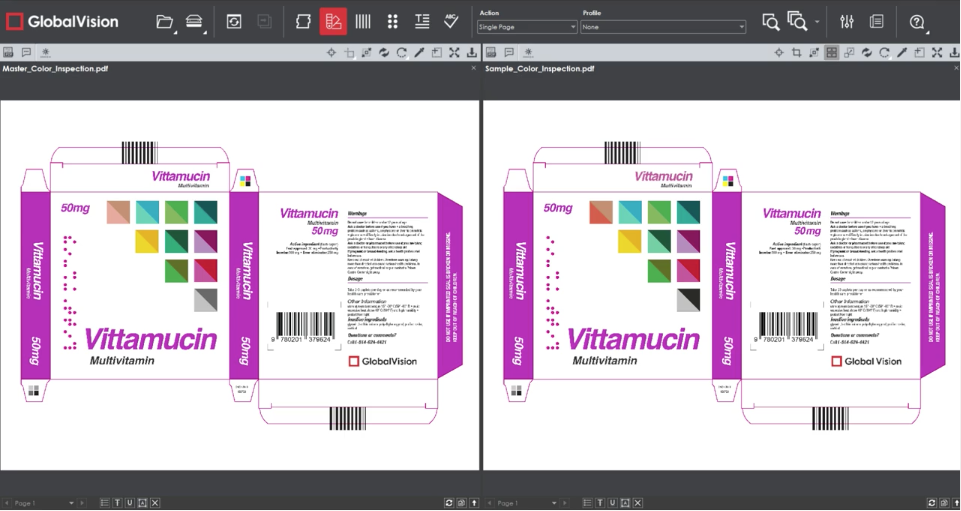Click the barcode on Master carton artwork
Image resolution: width=961 pixels, height=511 pixels.
point(305,327)
